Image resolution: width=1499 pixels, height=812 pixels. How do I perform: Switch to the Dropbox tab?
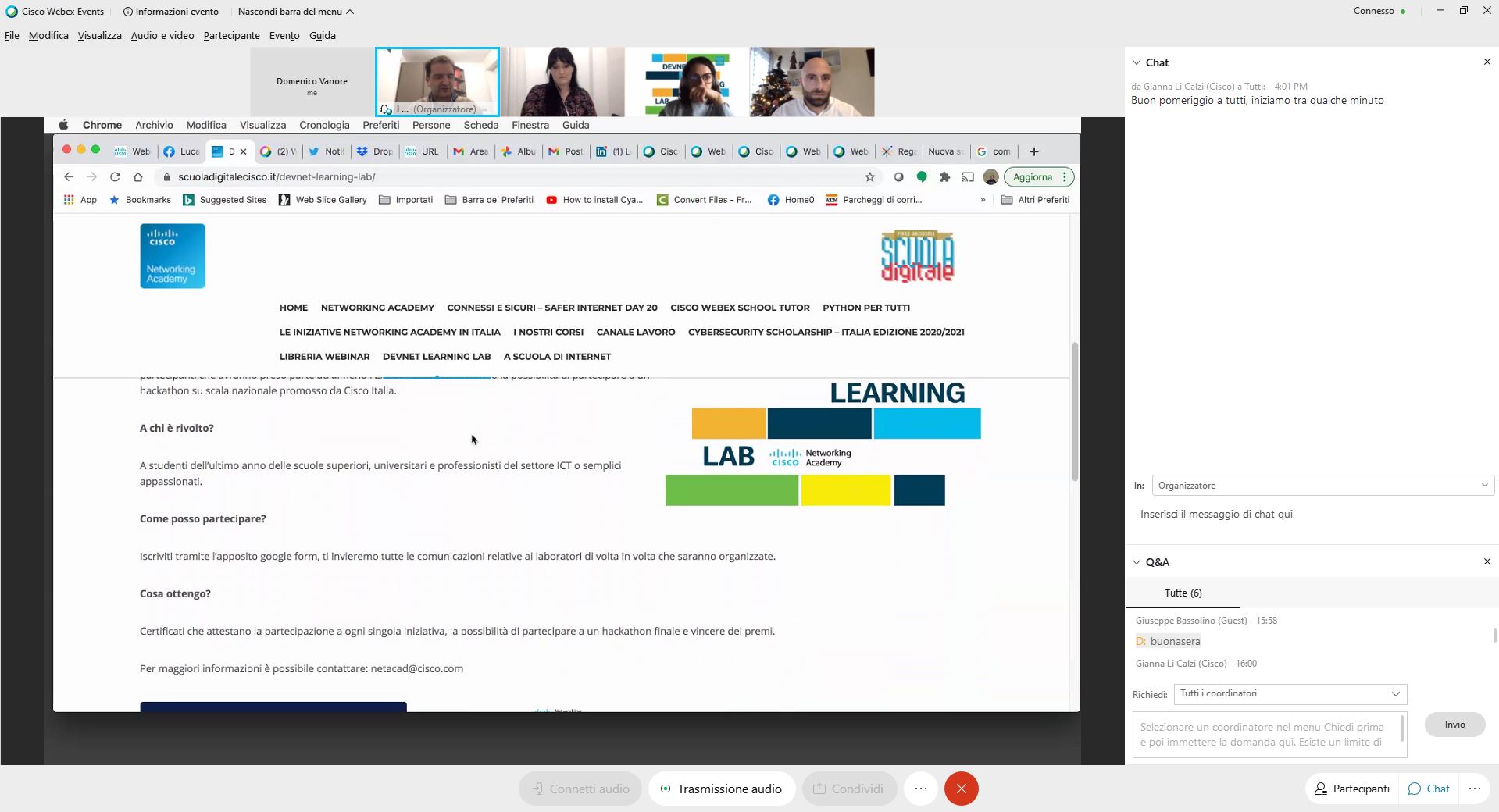point(374,151)
